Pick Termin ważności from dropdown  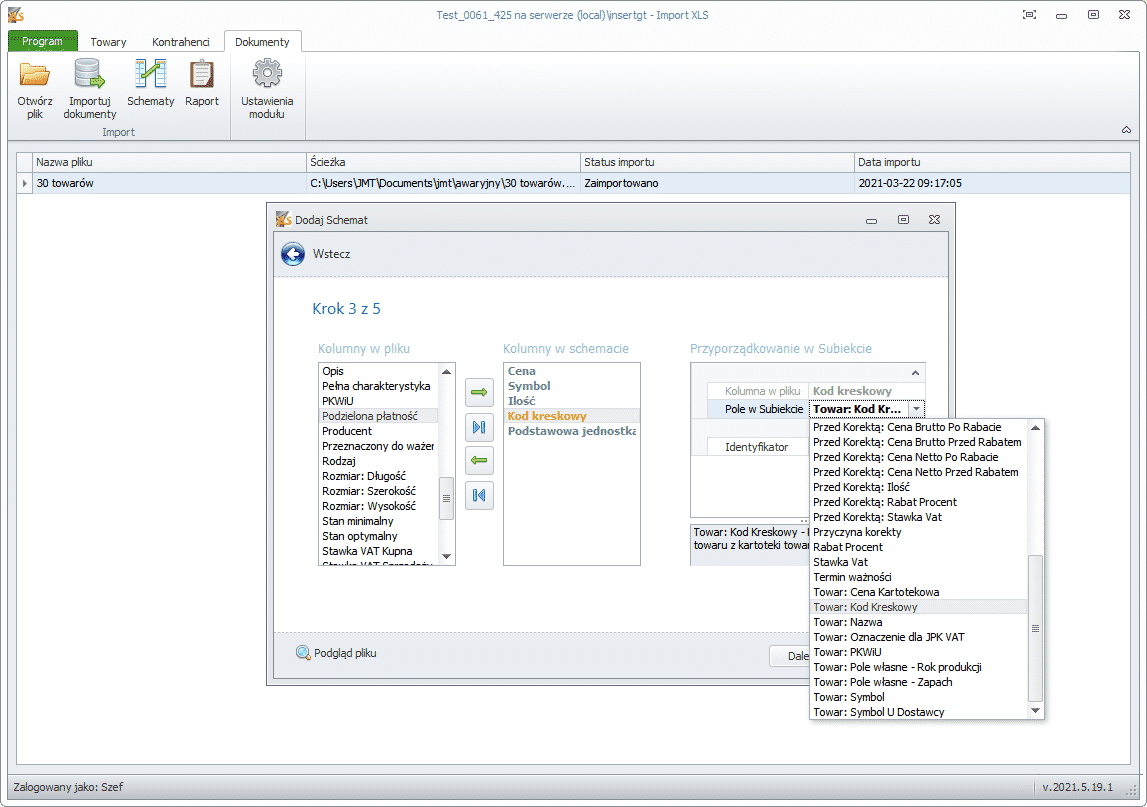[x=919, y=577]
